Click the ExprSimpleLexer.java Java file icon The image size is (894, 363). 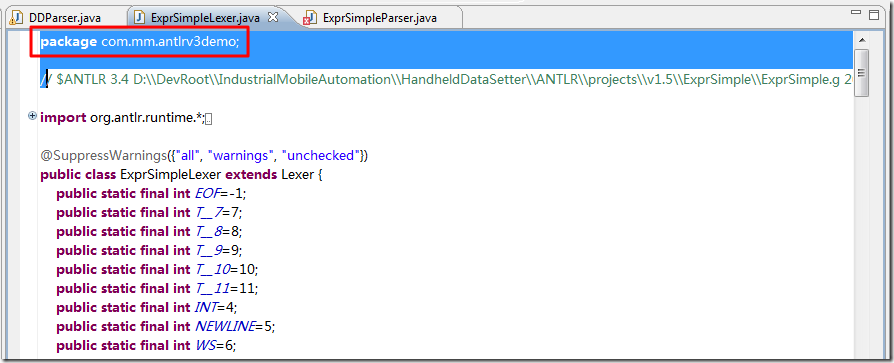[139, 18]
